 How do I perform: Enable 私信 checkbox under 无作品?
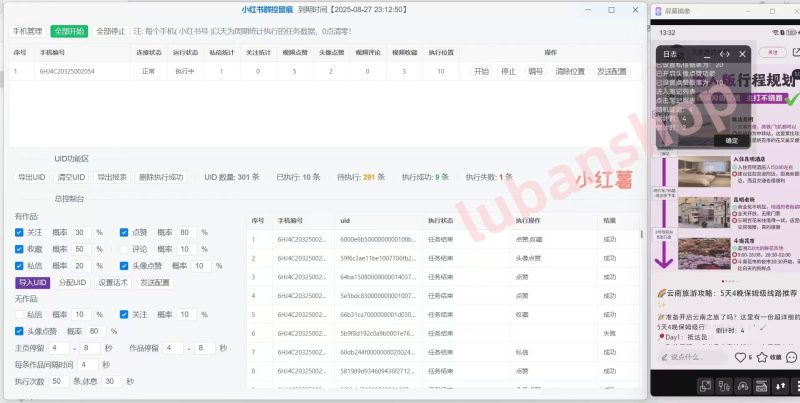[19, 314]
